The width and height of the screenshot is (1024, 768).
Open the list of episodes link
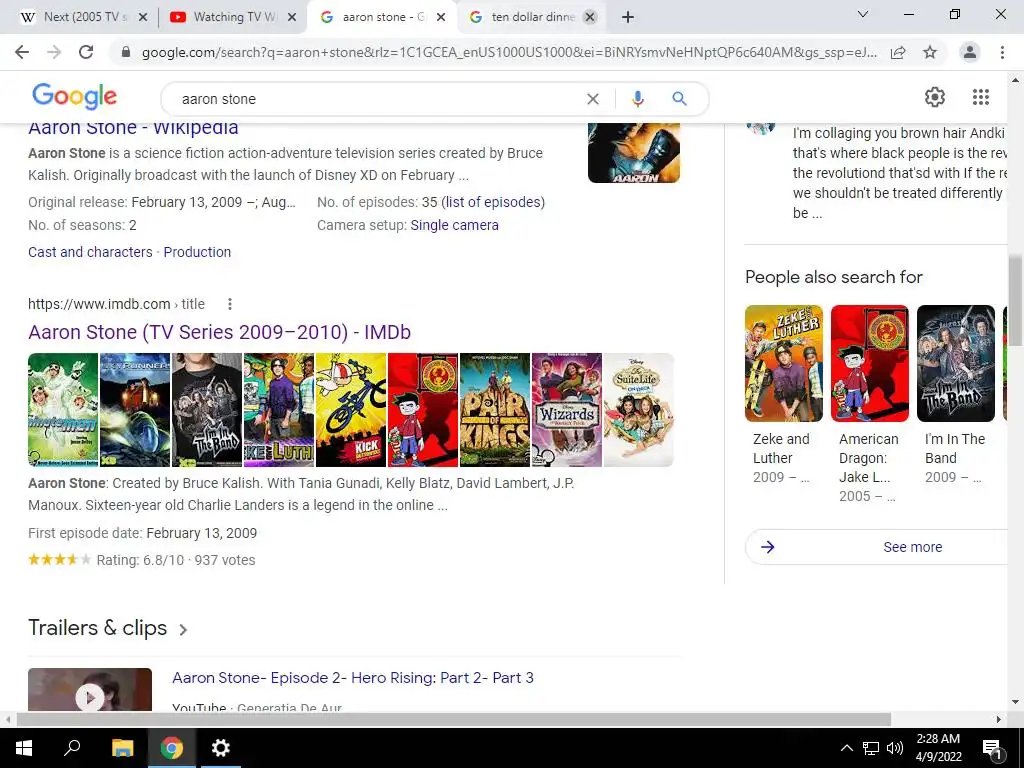click(x=493, y=202)
